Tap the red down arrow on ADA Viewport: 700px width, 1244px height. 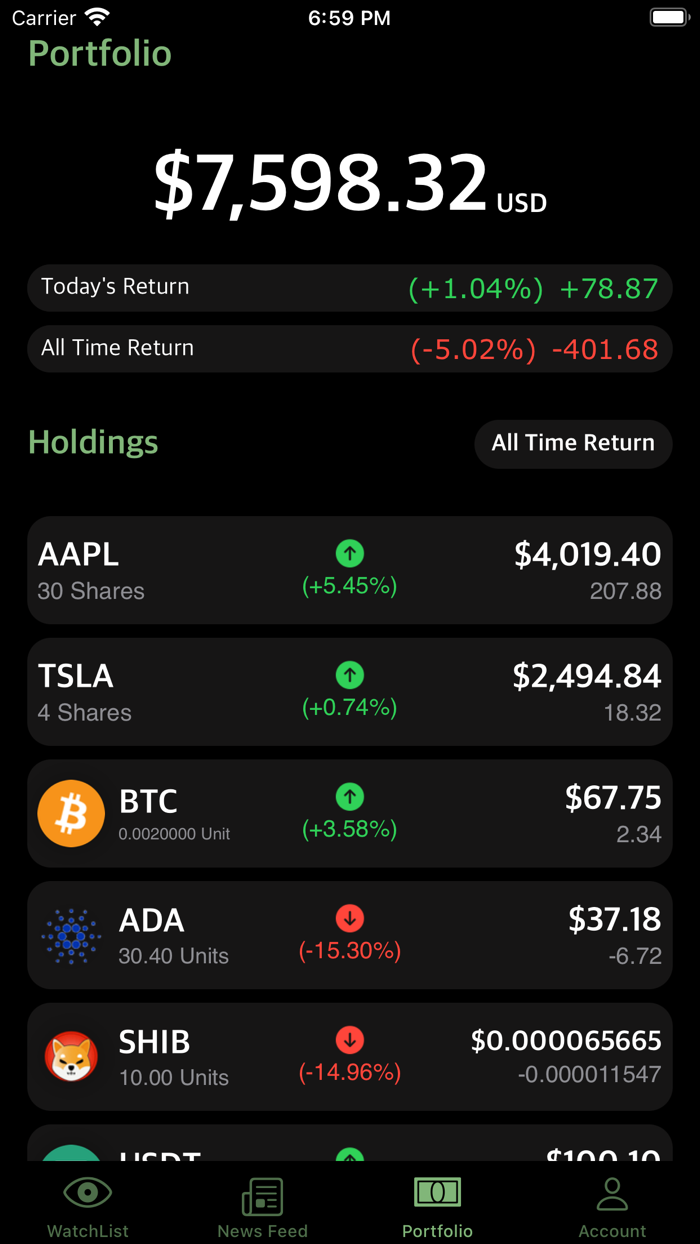click(x=350, y=918)
